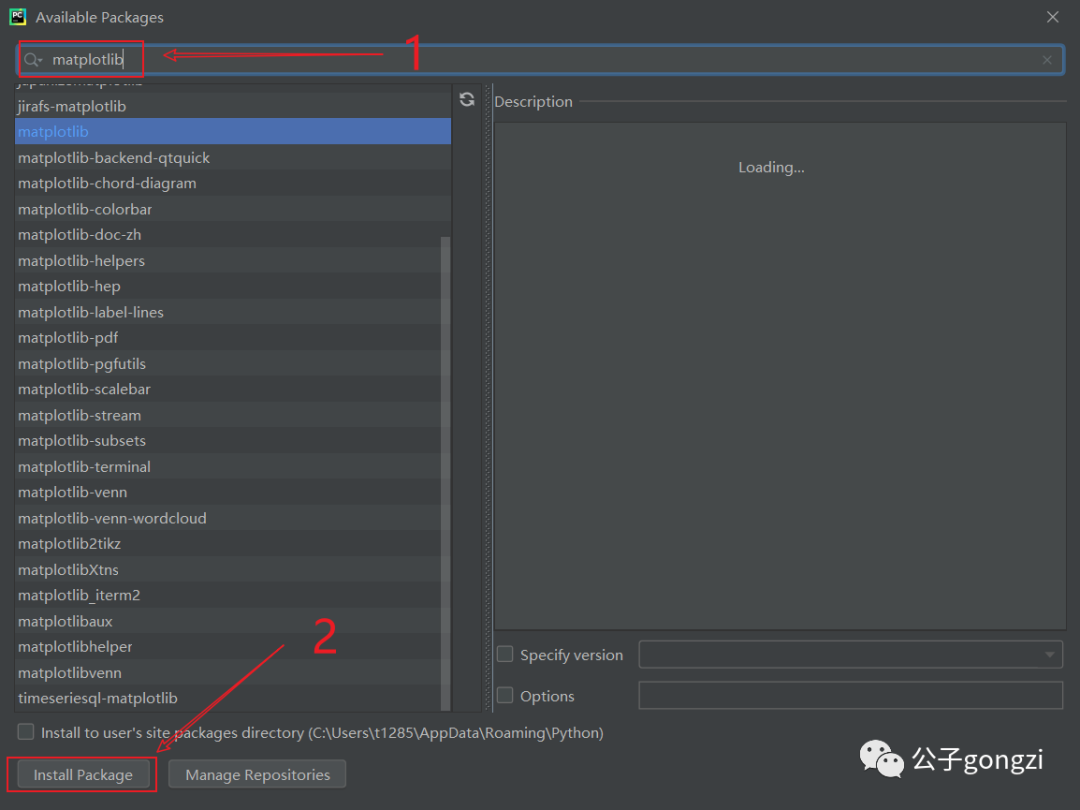Image resolution: width=1080 pixels, height=810 pixels.
Task: Select matplotlib-venn-wordcloud package
Action: 227,519
